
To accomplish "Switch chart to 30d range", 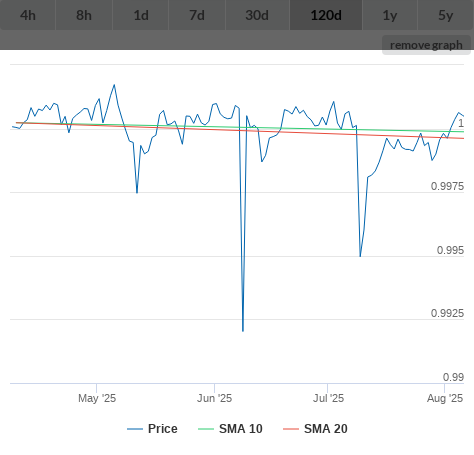I will (257, 15).
